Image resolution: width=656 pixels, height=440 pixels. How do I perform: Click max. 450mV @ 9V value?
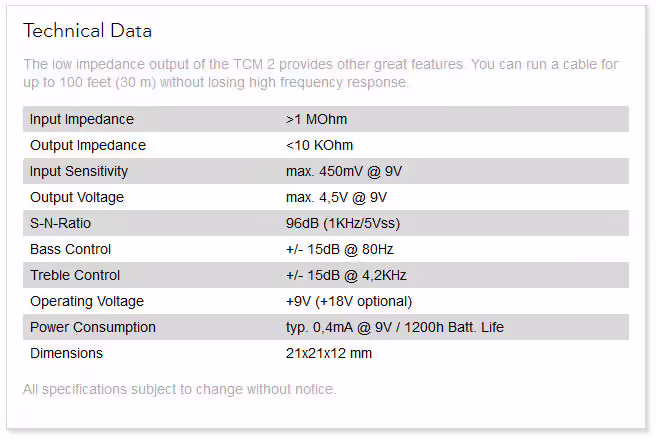pos(344,171)
